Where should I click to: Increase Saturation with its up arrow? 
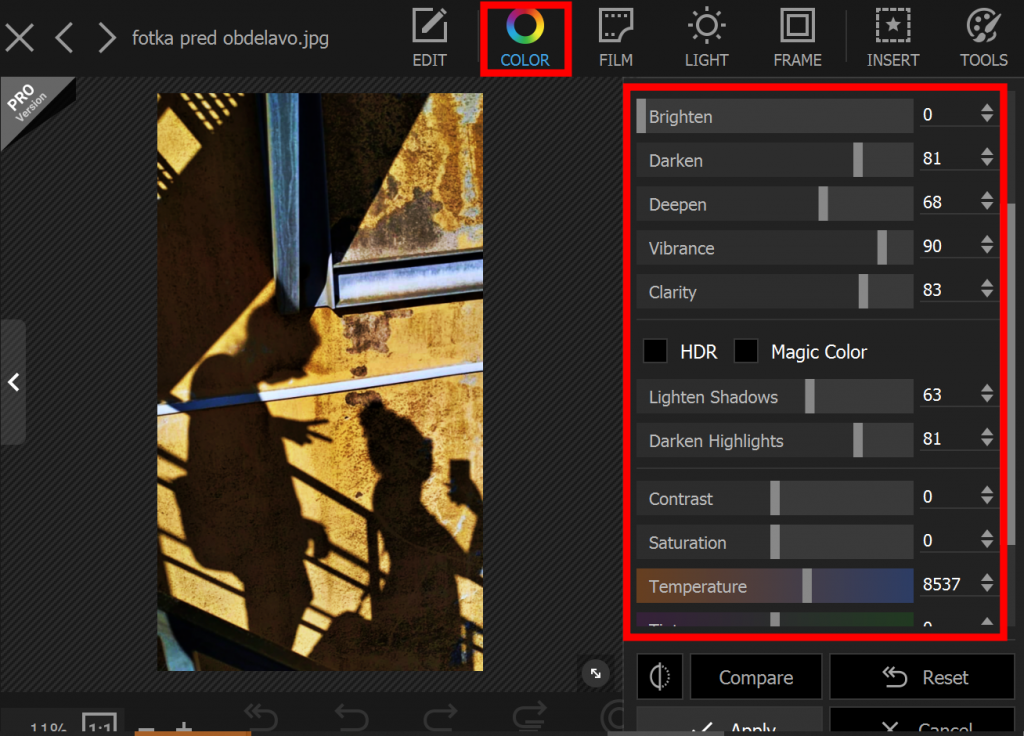point(987,534)
